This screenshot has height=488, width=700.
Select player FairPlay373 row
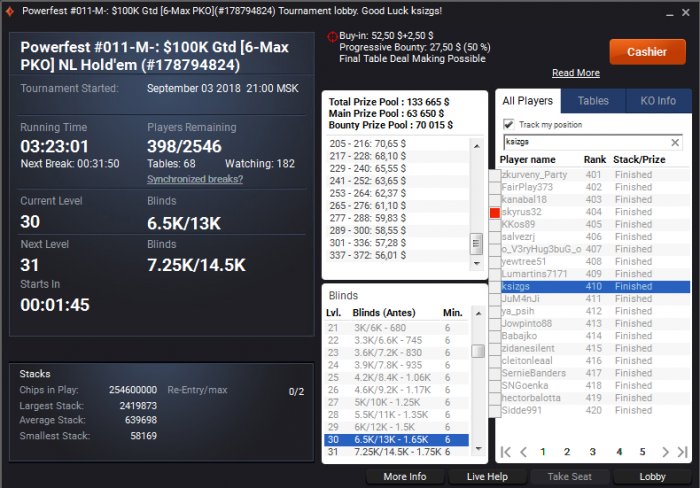click(x=595, y=187)
